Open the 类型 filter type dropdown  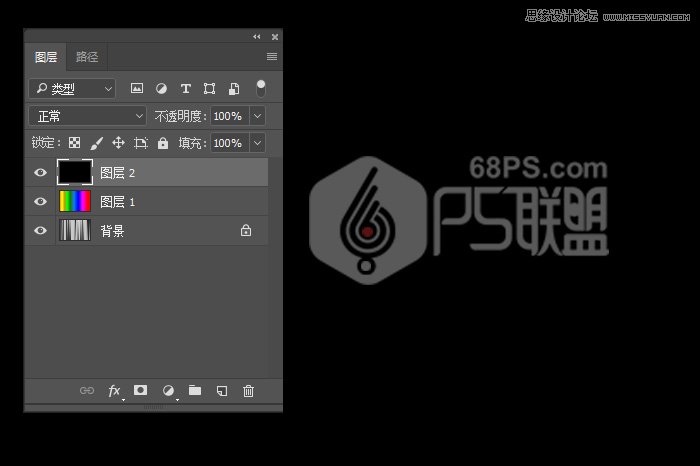72,89
